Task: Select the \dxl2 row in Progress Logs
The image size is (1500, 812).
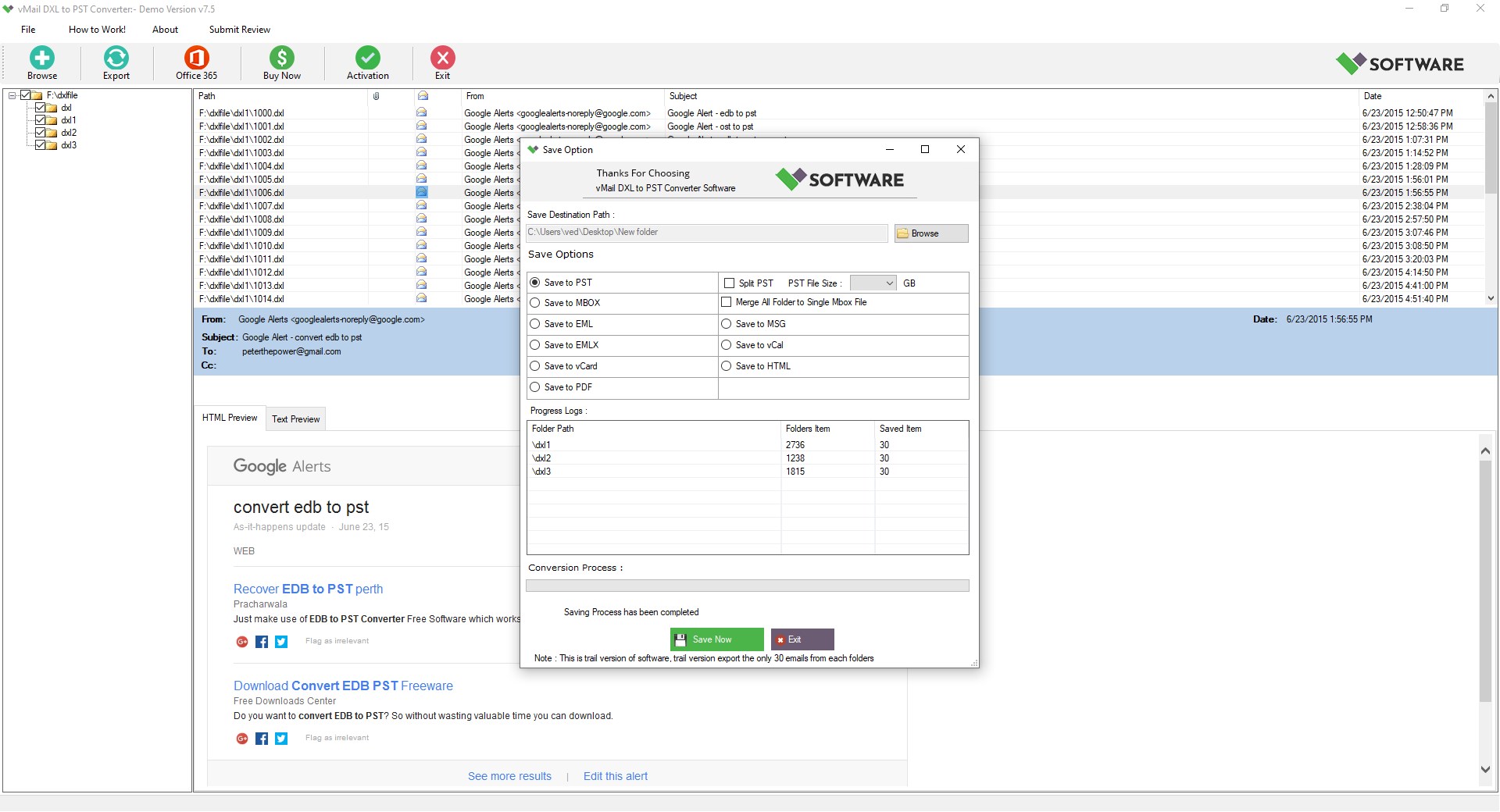Action: tap(748, 458)
